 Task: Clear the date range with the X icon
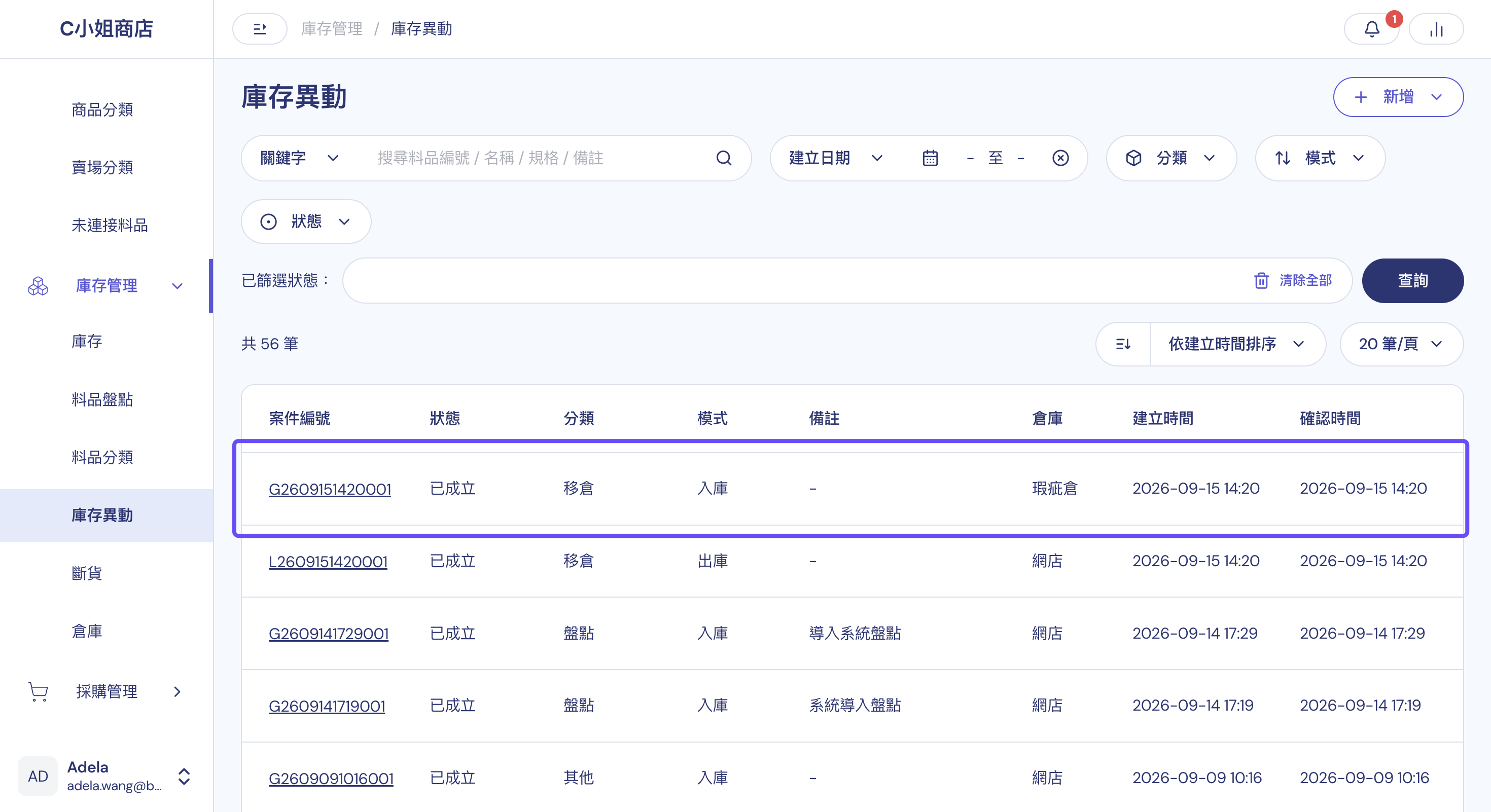(1060, 158)
